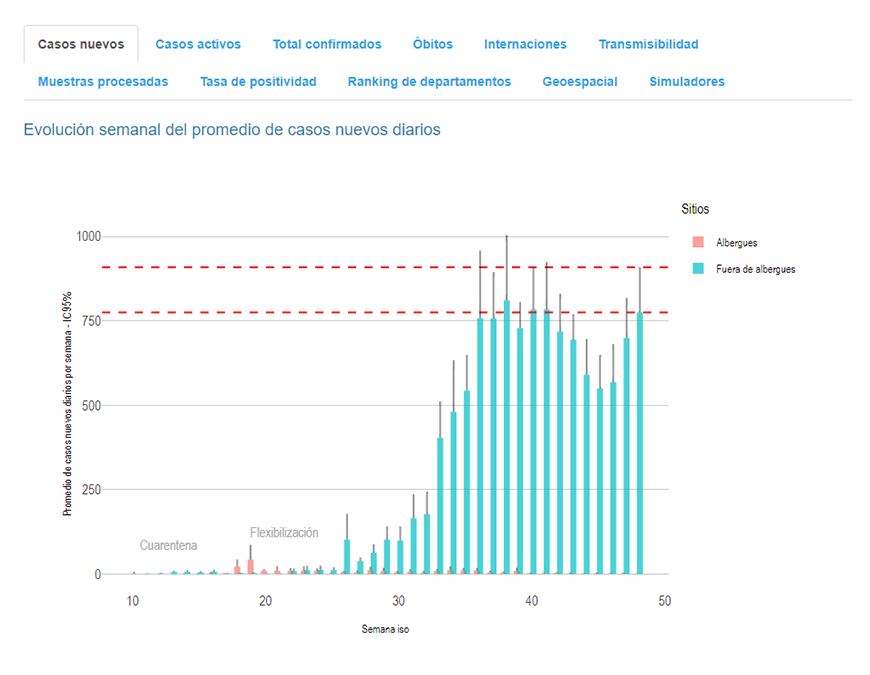Viewport: 870px width, 675px height.
Task: Switch to Muestras procesadas tab
Action: (103, 82)
